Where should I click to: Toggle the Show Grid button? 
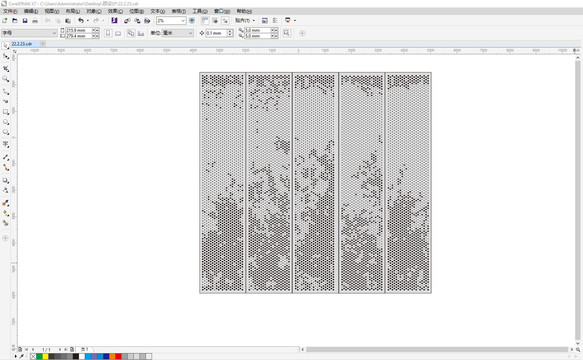point(215,20)
